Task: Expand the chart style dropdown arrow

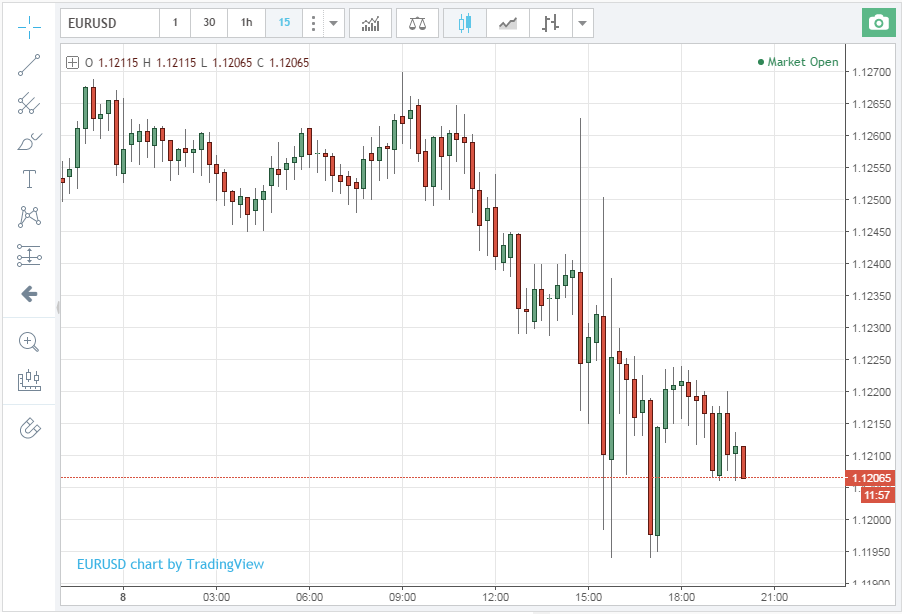Action: (583, 24)
